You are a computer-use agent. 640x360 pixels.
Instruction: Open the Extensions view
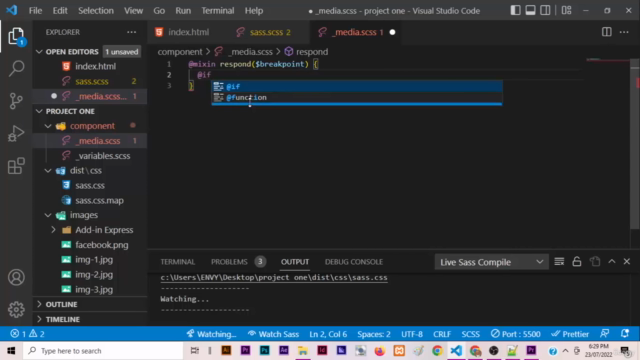click(16, 166)
